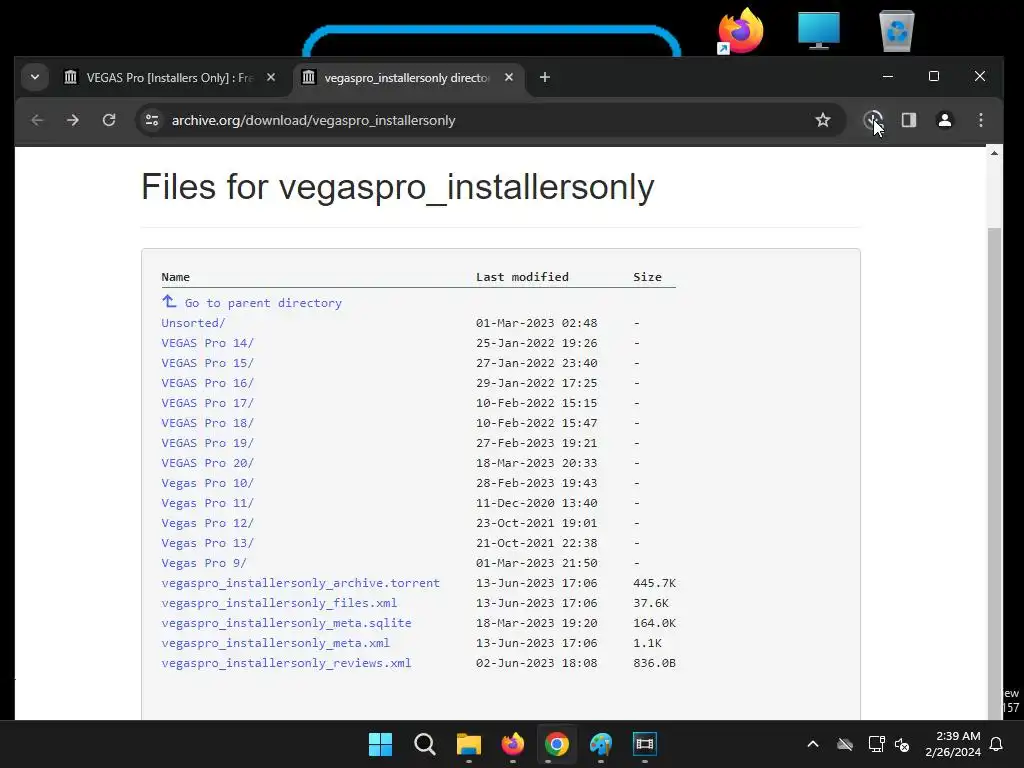Open a new browser tab
This screenshot has width=1024, height=768.
click(545, 78)
